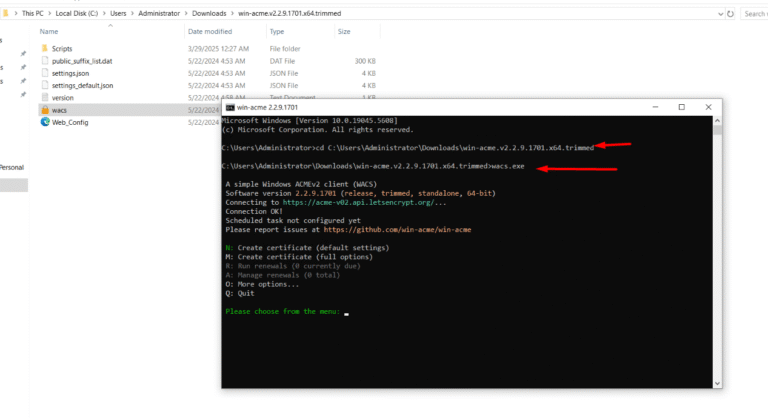This screenshot has height=418, width=768.
Task: Navigate to Administrator breadcrumb
Action: coord(159,13)
